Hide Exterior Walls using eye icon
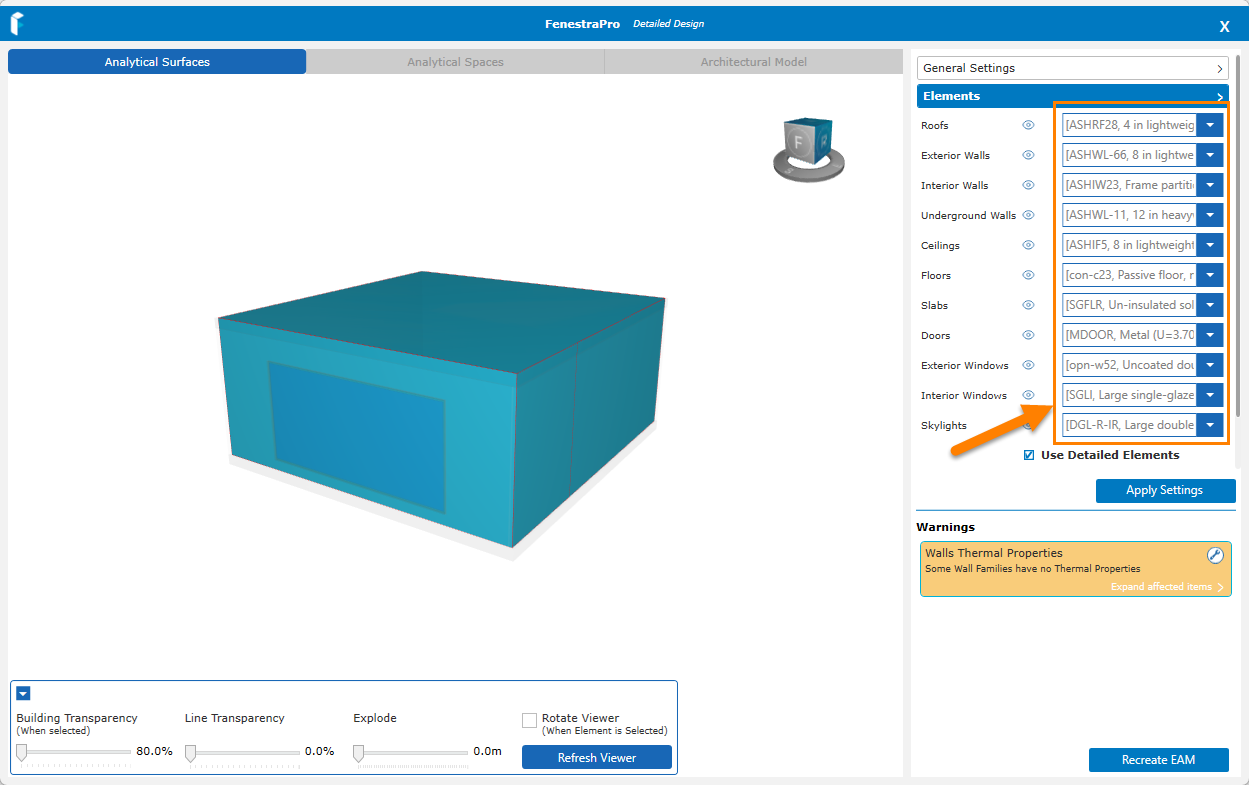The image size is (1249, 785). pos(1028,156)
